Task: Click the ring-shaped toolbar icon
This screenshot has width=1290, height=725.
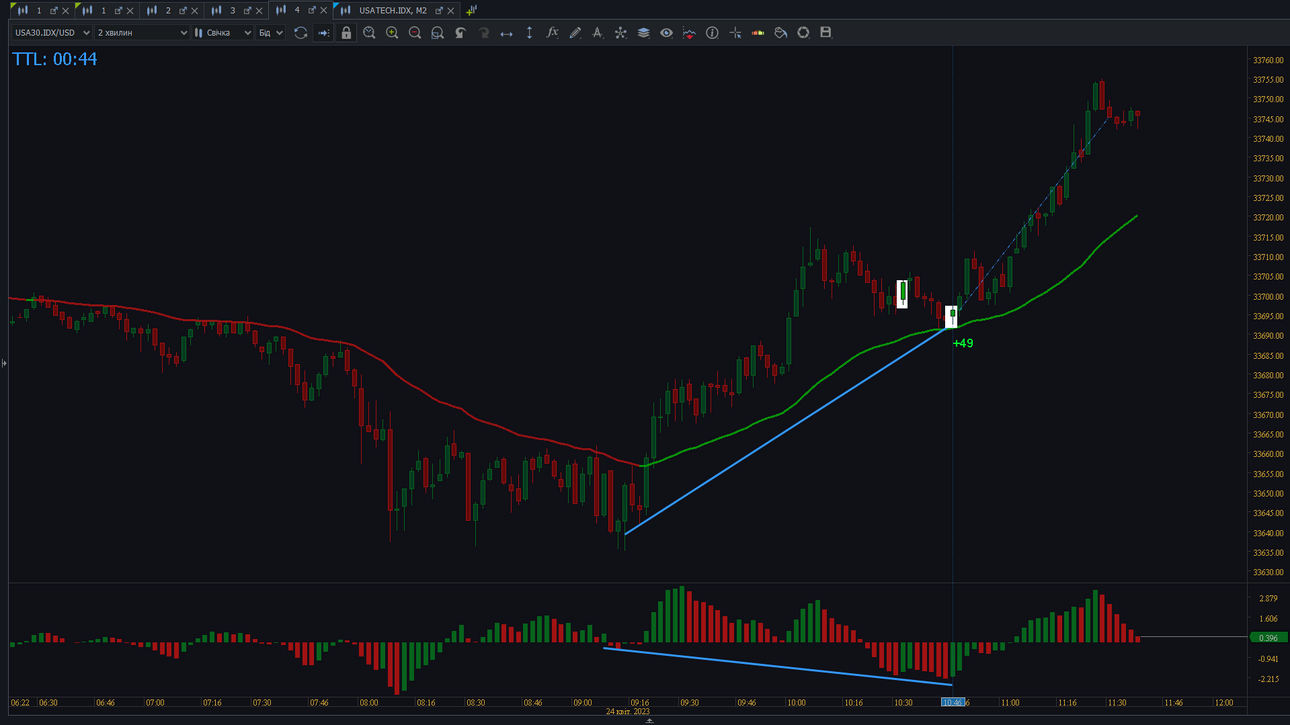Action: tap(803, 33)
